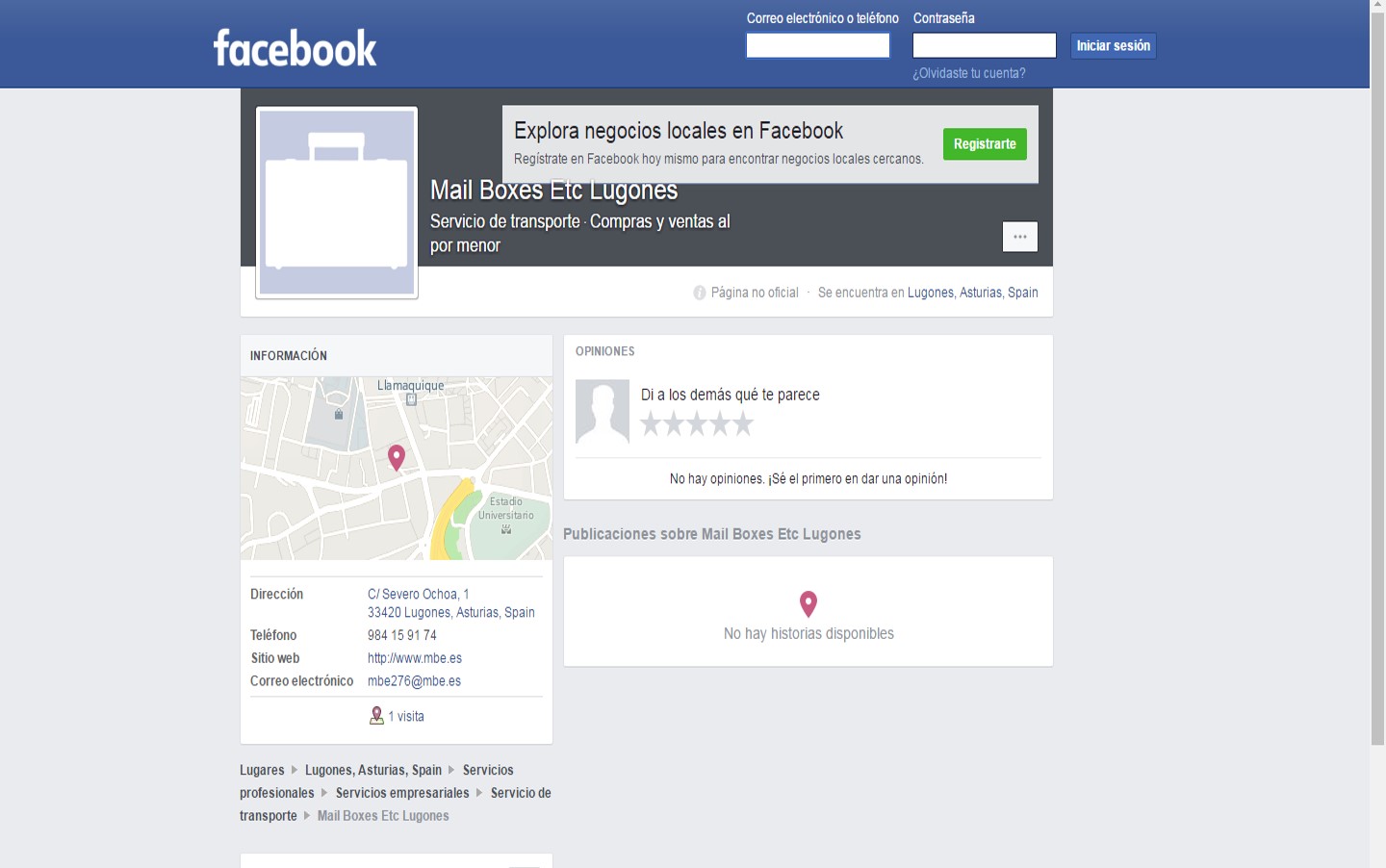Click the Facebook logo
The width and height of the screenshot is (1386, 868).
tap(295, 47)
